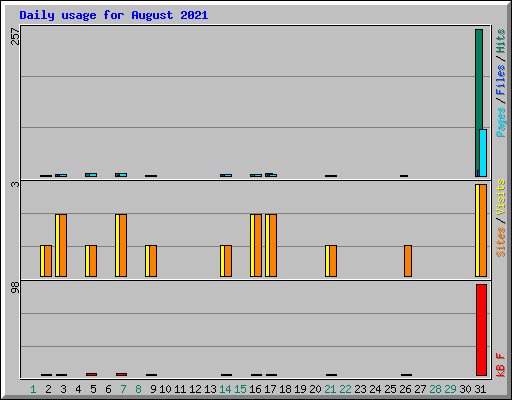Click day label 31 on the x-axis
This screenshot has height=400, width=512.
pyautogui.click(x=480, y=389)
